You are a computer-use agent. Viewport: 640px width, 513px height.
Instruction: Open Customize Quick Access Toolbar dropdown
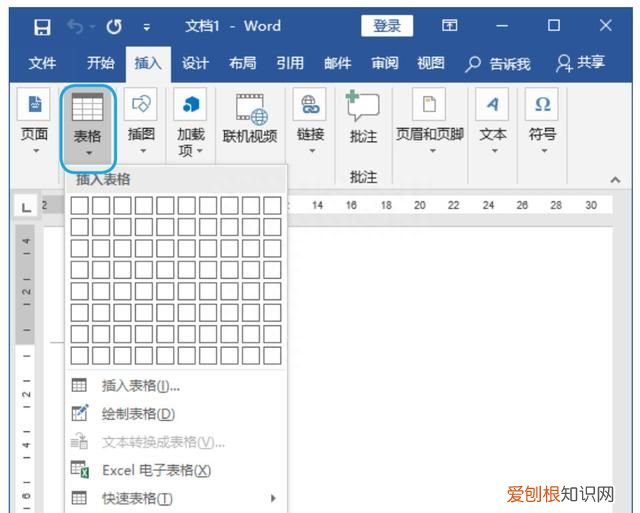147,27
